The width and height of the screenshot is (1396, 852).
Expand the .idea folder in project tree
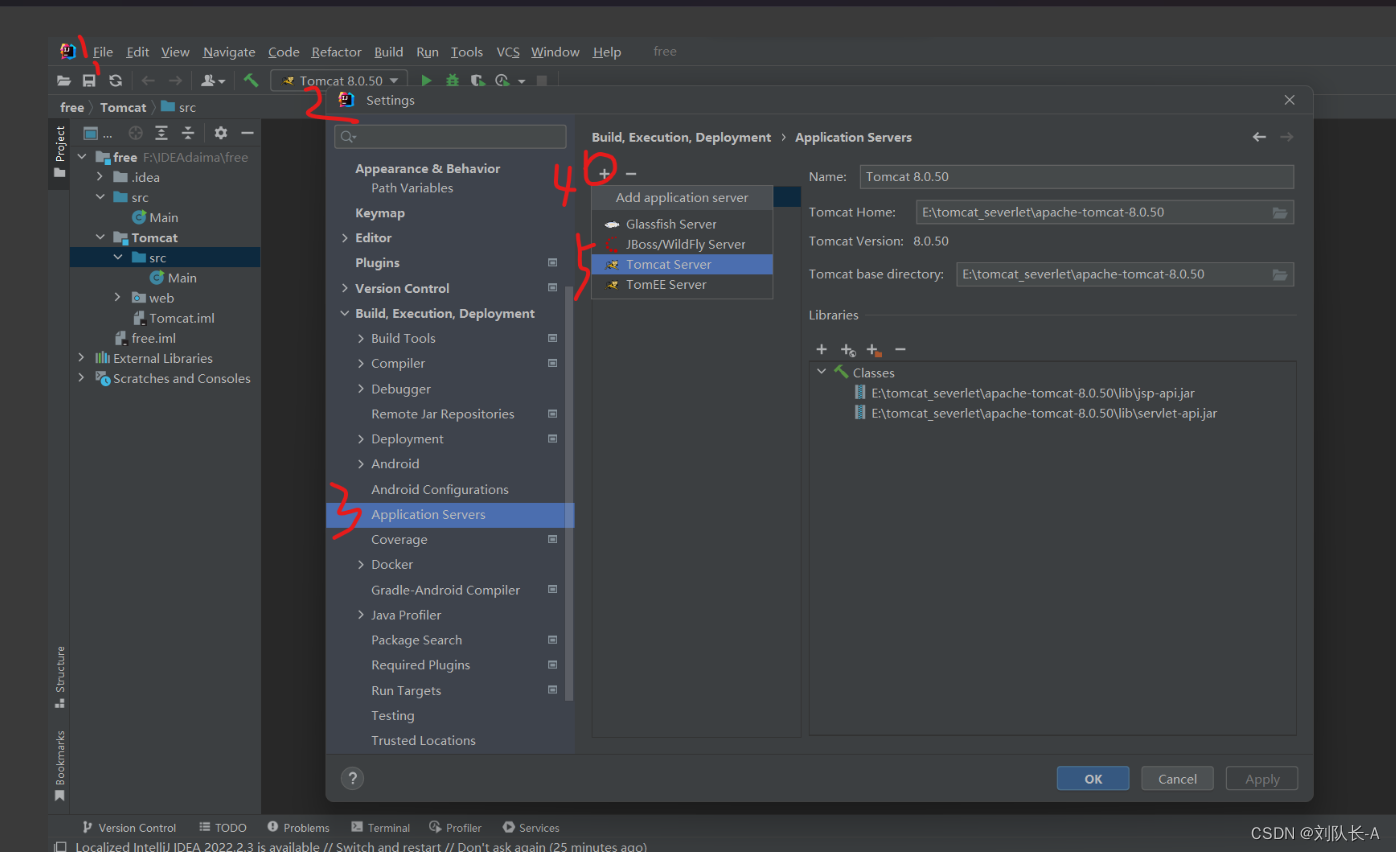100,177
